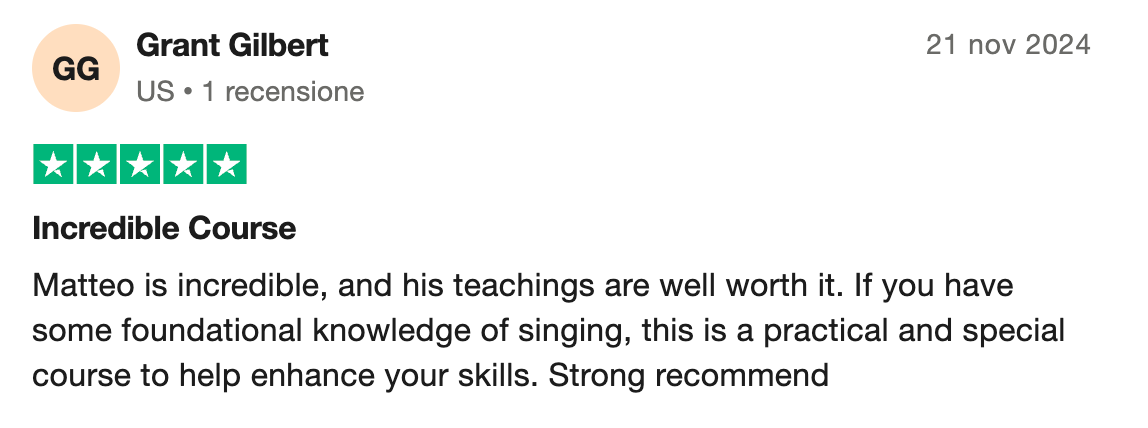Click the 'some foundational knowledge' text line

pos(548,331)
